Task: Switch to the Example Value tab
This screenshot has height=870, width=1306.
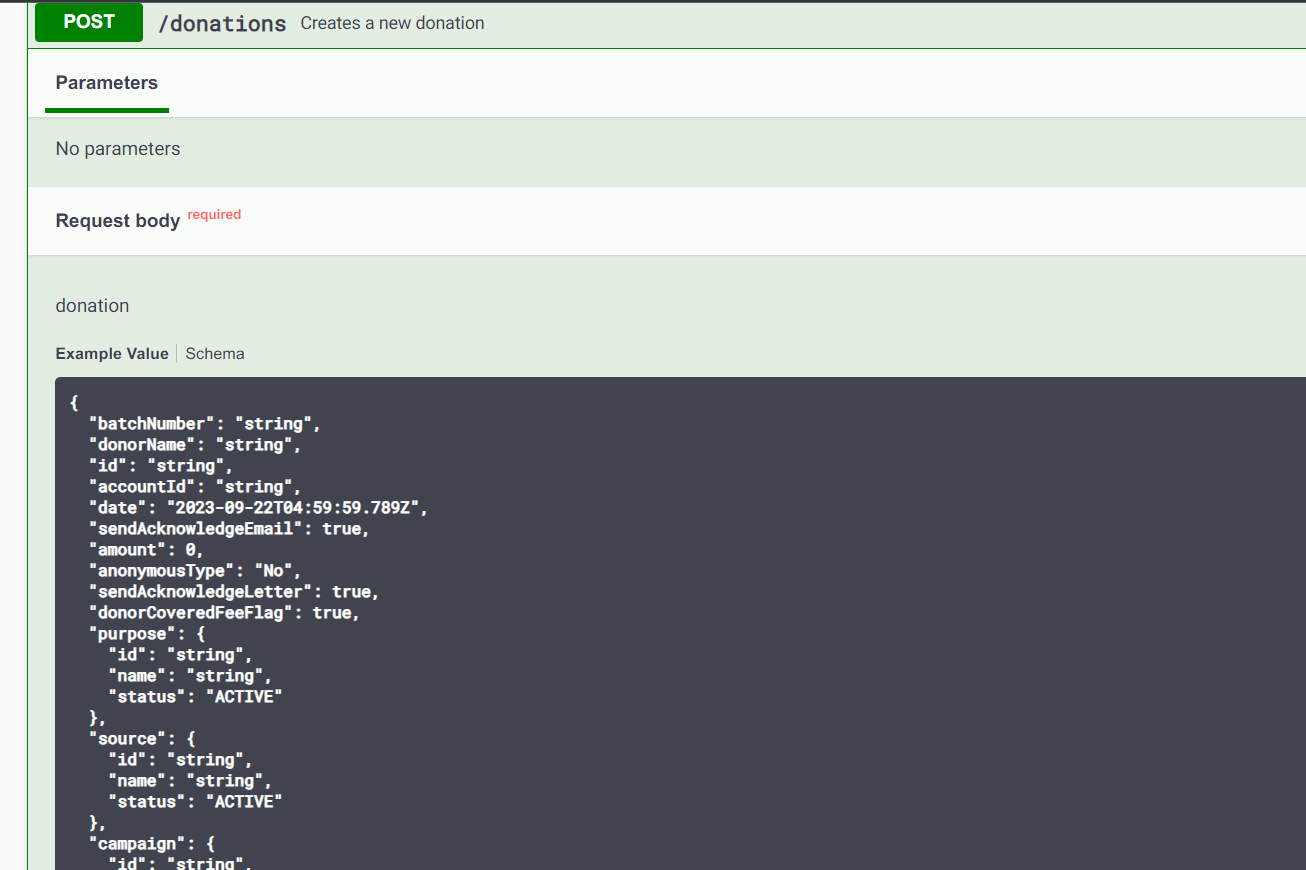Action: [112, 354]
